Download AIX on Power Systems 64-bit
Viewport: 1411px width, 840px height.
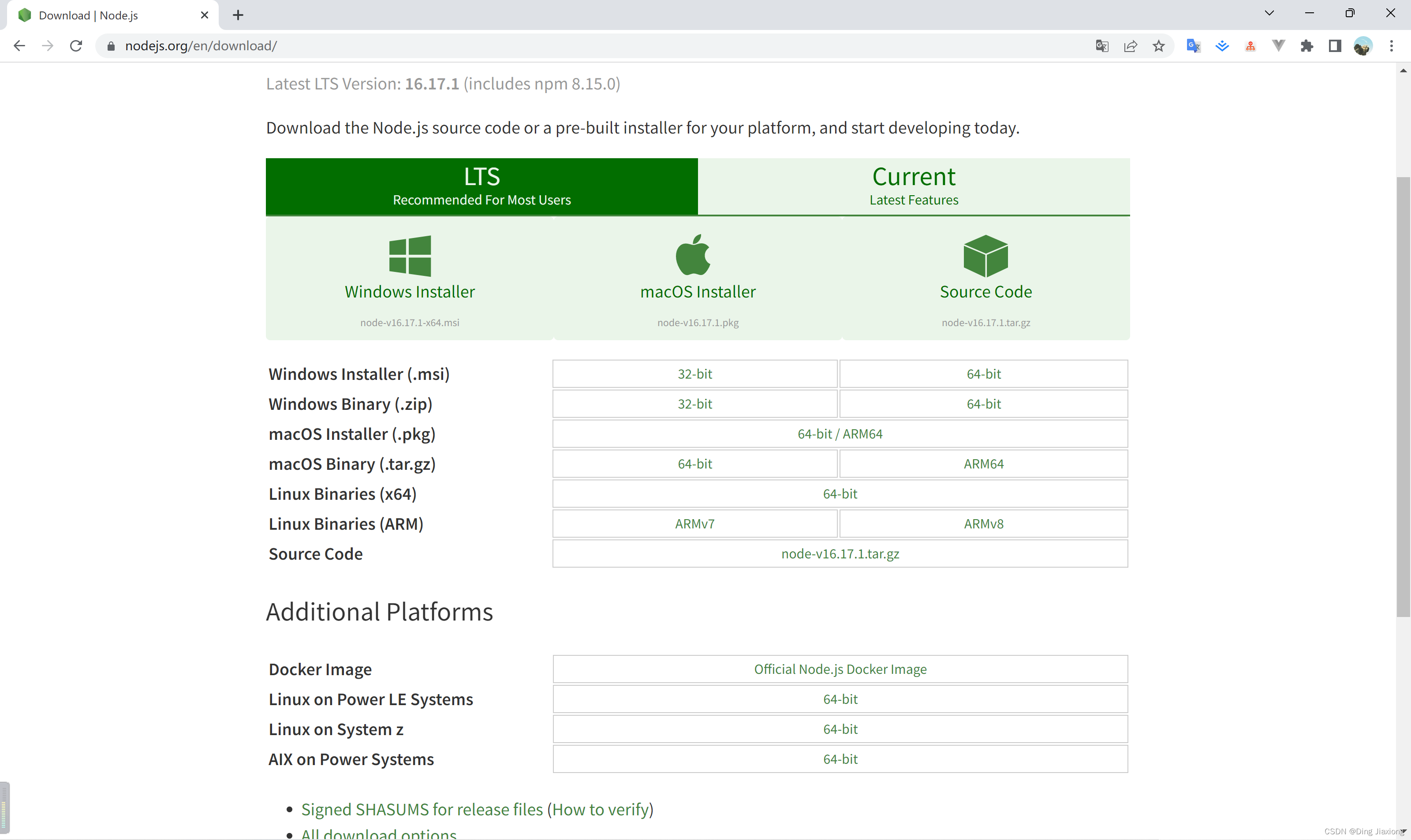click(x=840, y=759)
